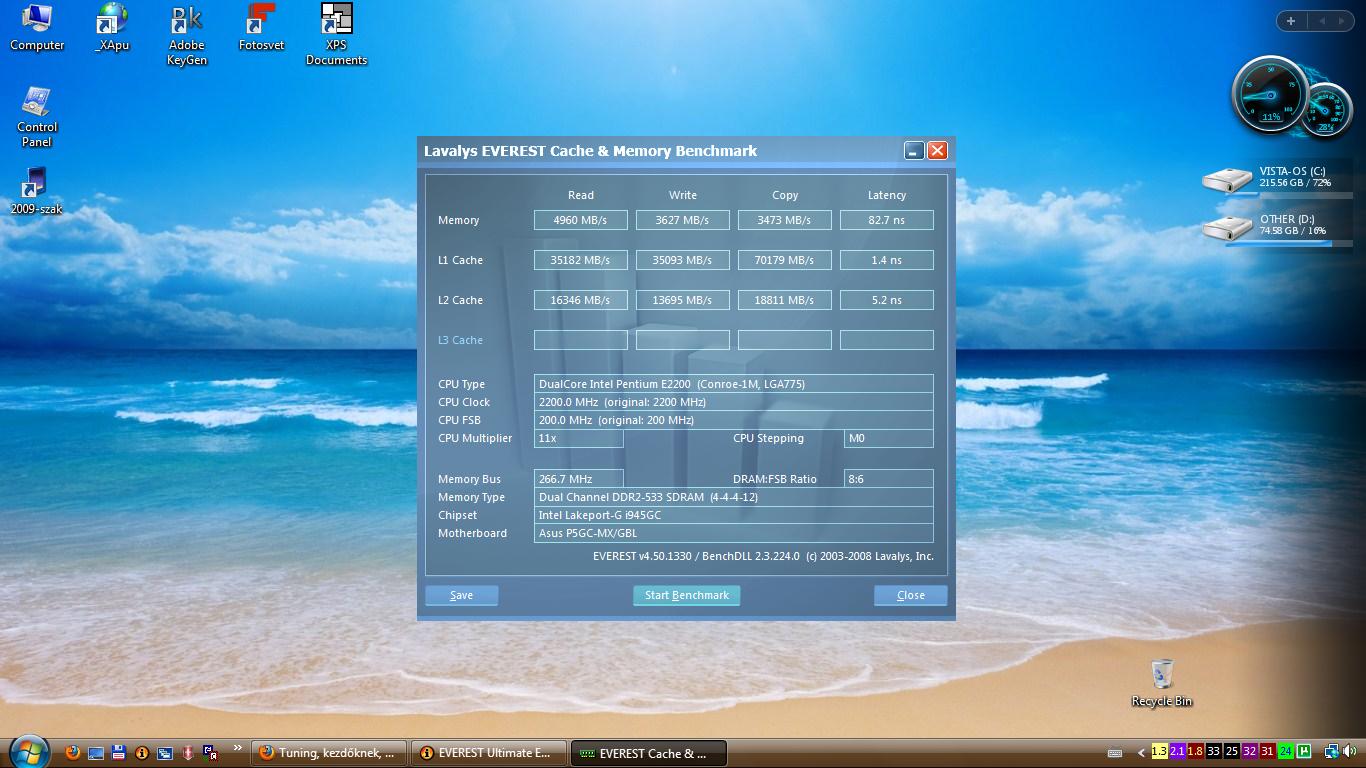Click the CPU meter gauge gadget

coord(1271,96)
